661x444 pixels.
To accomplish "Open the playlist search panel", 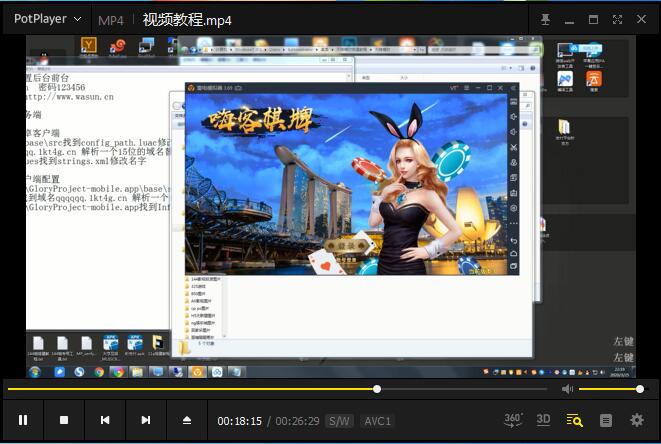I will 575,420.
